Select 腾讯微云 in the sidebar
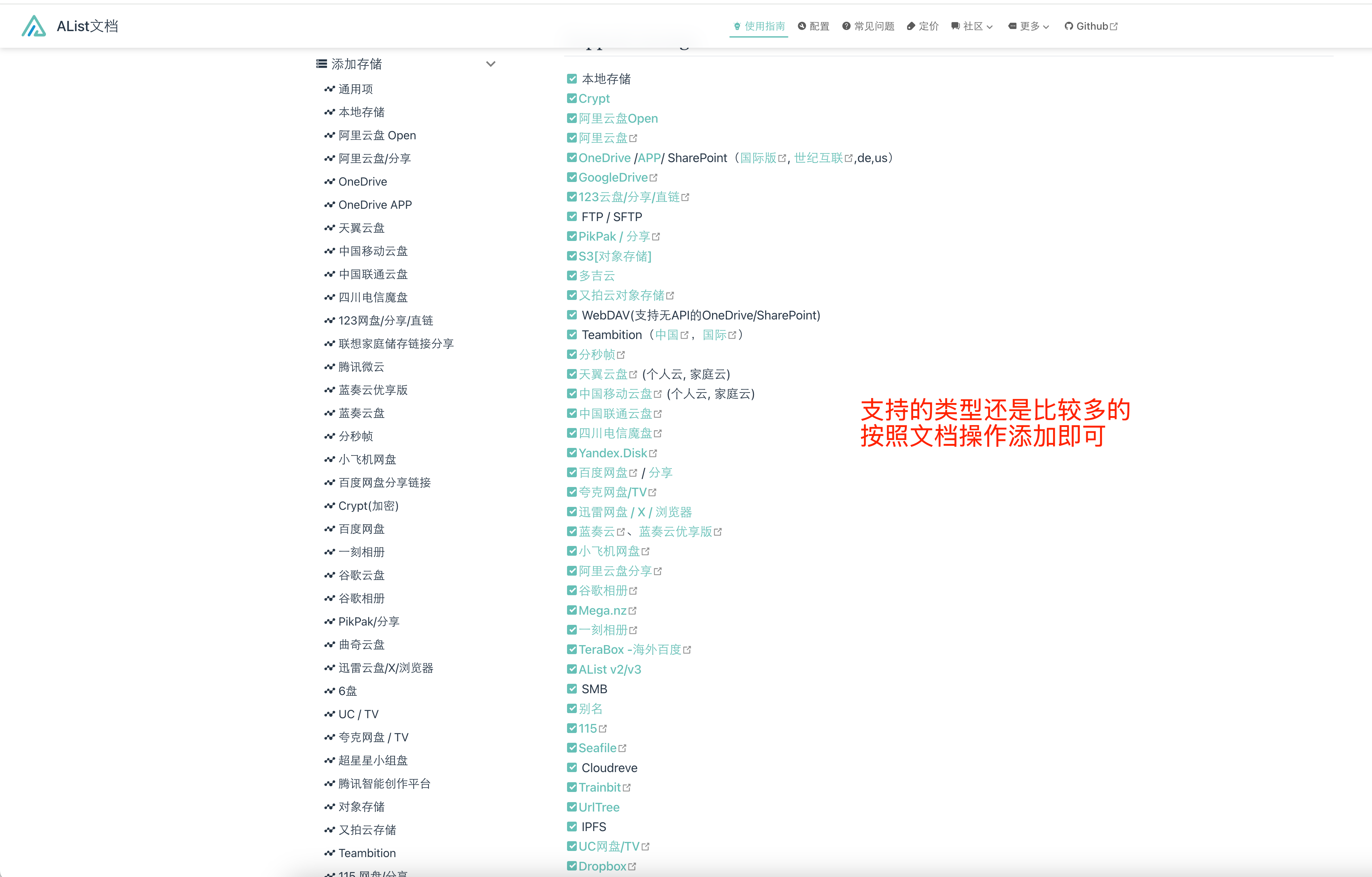The image size is (1372, 877). pyautogui.click(x=361, y=367)
